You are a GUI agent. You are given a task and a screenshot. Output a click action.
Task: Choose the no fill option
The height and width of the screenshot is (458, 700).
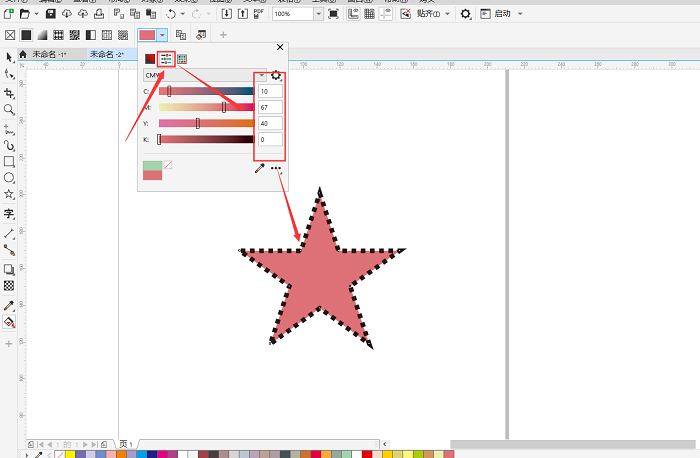pos(10,35)
